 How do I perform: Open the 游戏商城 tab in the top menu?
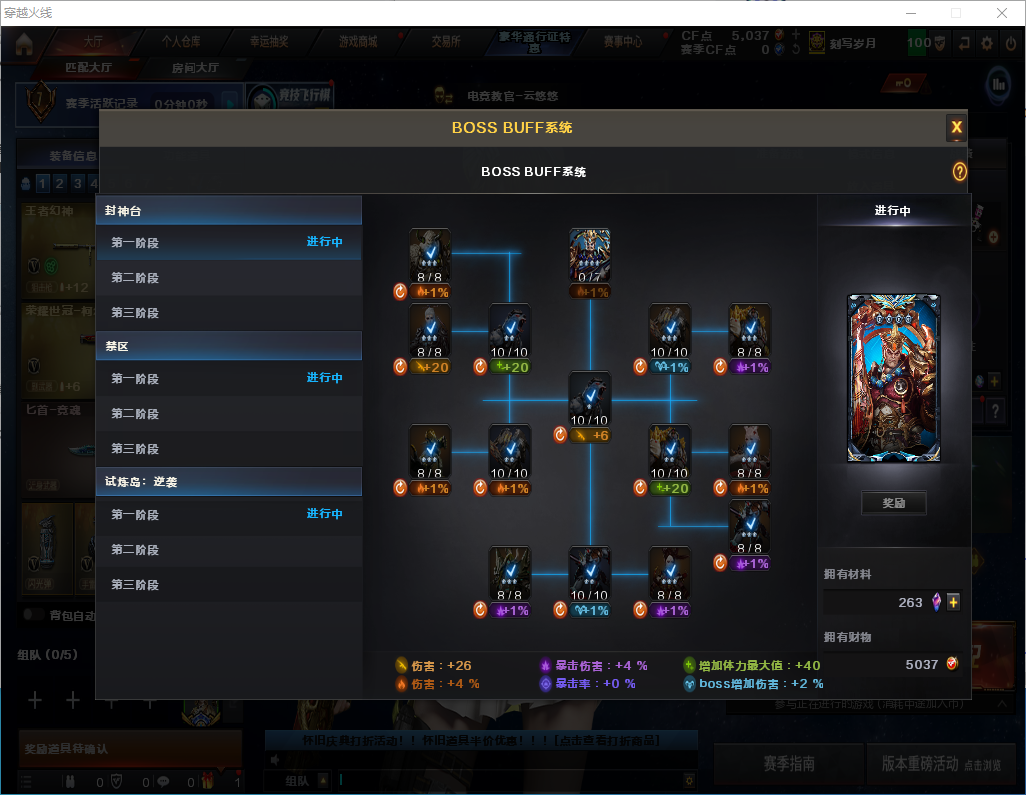357,41
